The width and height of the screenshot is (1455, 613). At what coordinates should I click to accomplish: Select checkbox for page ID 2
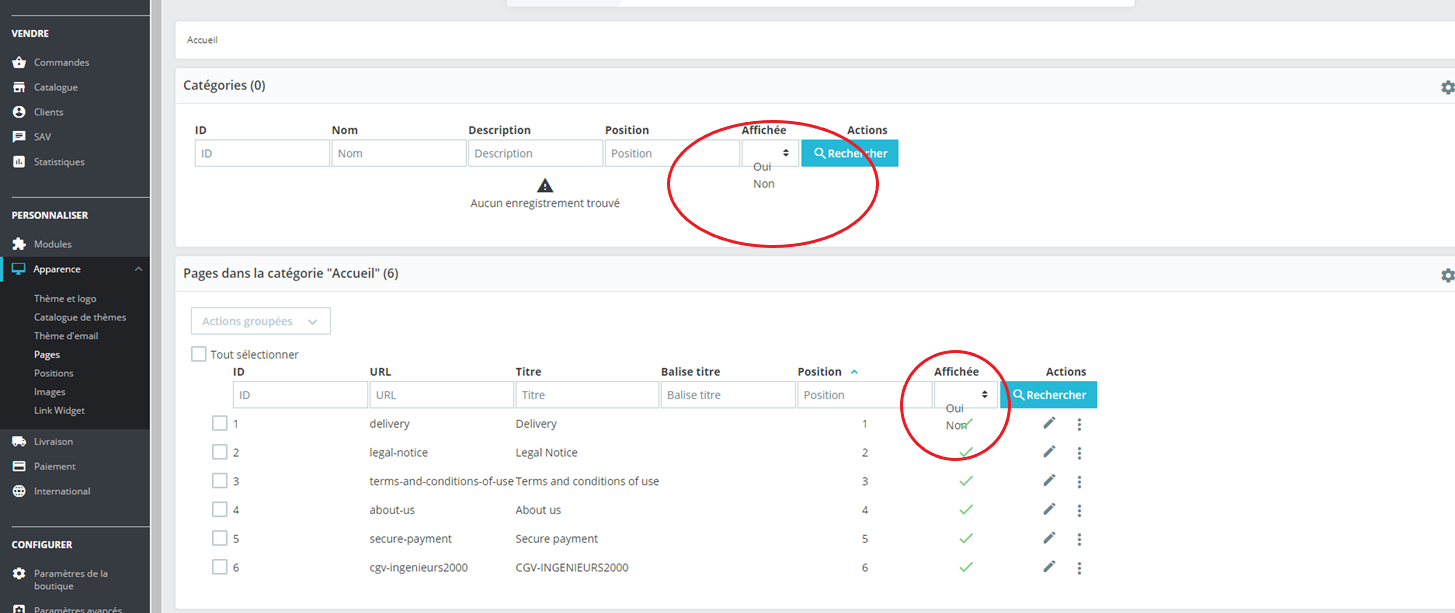[x=220, y=452]
